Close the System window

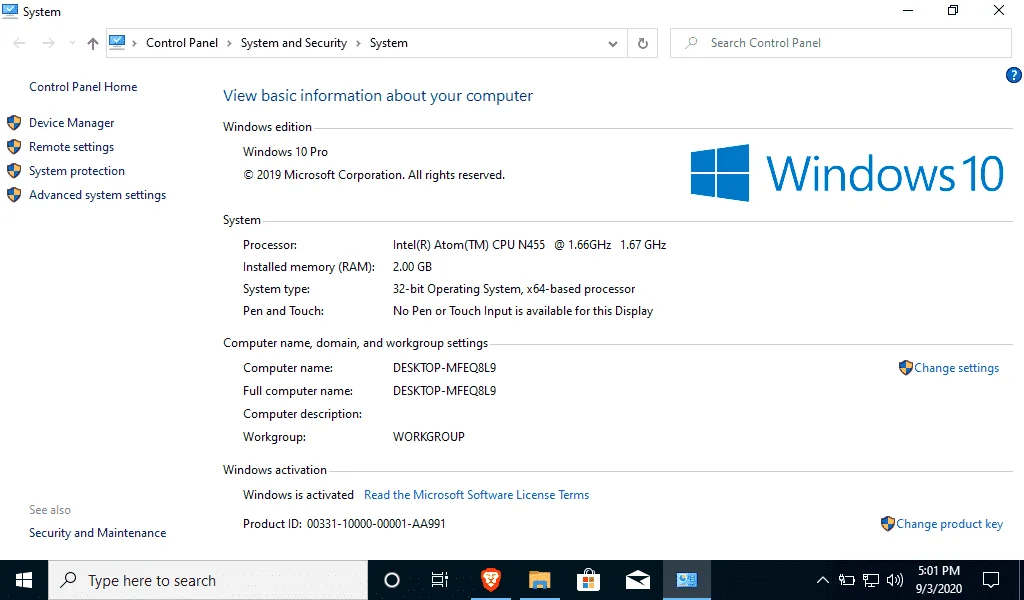click(x=999, y=10)
